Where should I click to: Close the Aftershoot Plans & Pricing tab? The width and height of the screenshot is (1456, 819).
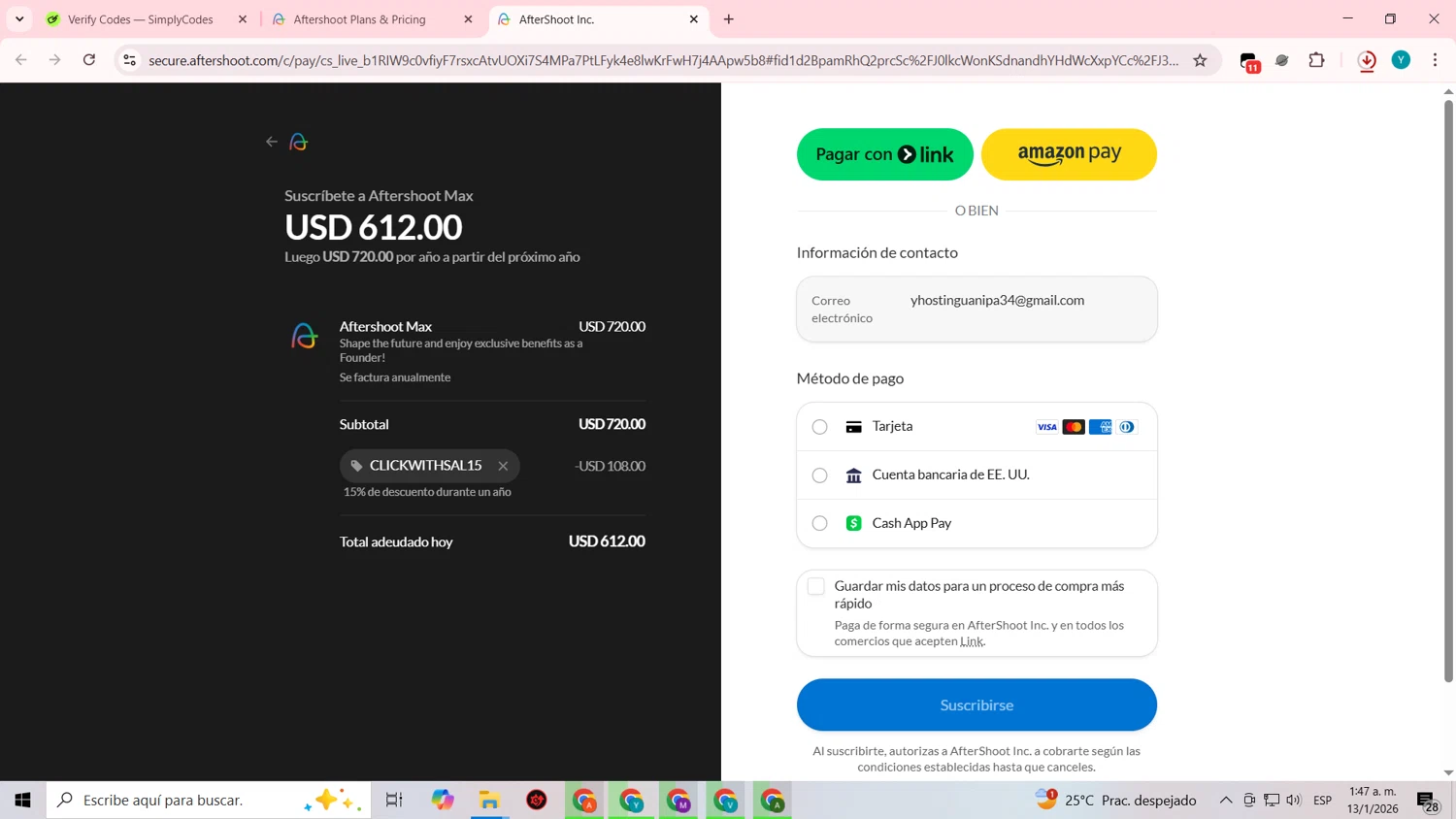point(468,19)
